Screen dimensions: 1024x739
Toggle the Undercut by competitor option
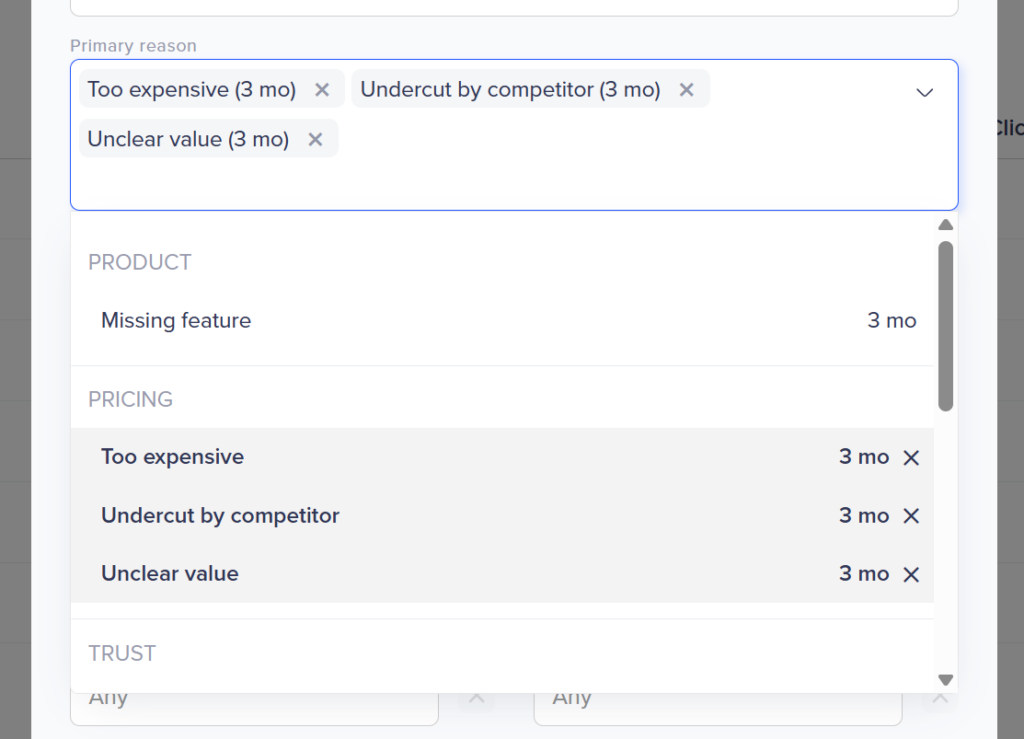pos(220,516)
